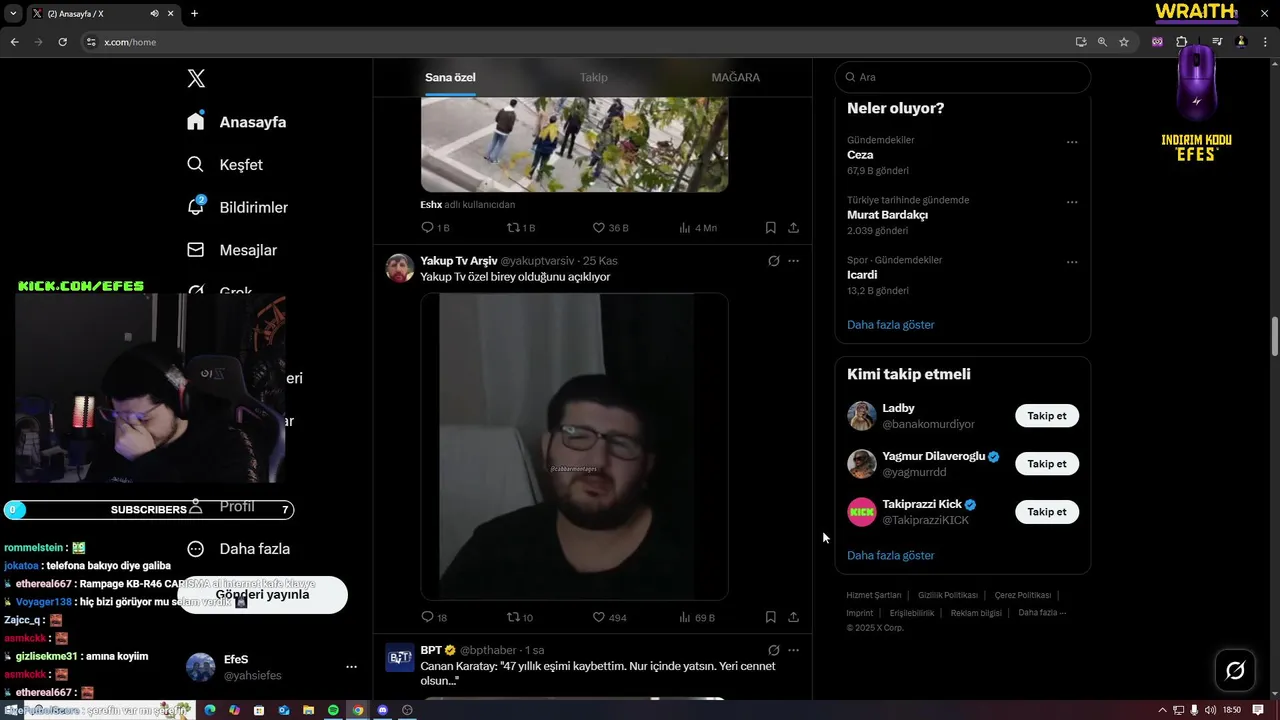Image resolution: width=1280 pixels, height=720 pixels.
Task: Open BPT profile avatar
Action: point(400,657)
